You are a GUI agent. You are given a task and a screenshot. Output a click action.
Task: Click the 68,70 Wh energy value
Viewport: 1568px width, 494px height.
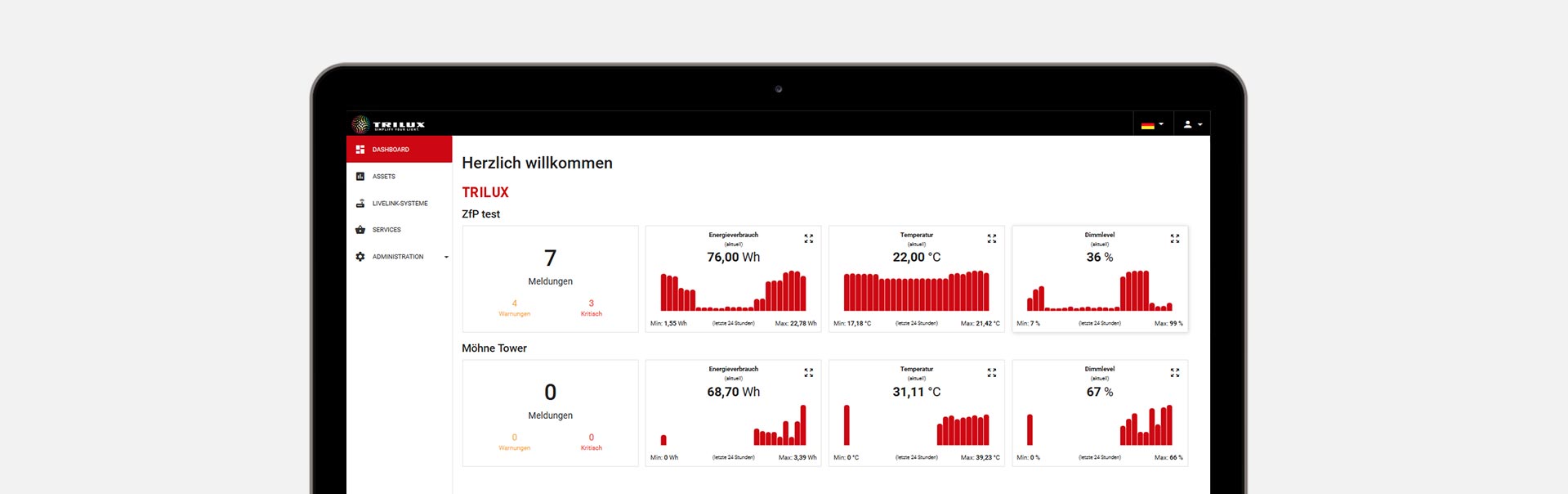(733, 393)
